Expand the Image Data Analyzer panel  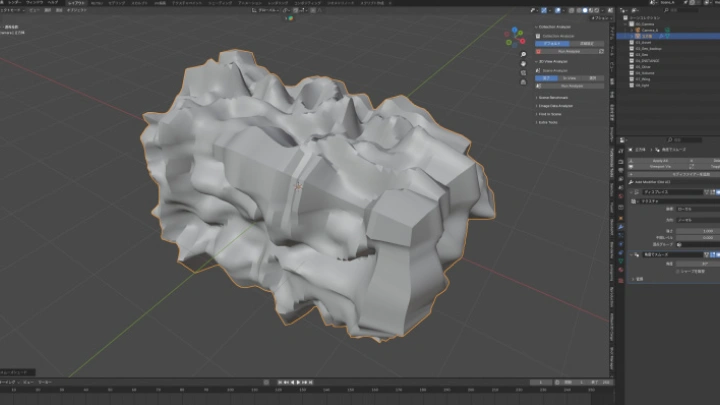pyautogui.click(x=554, y=106)
